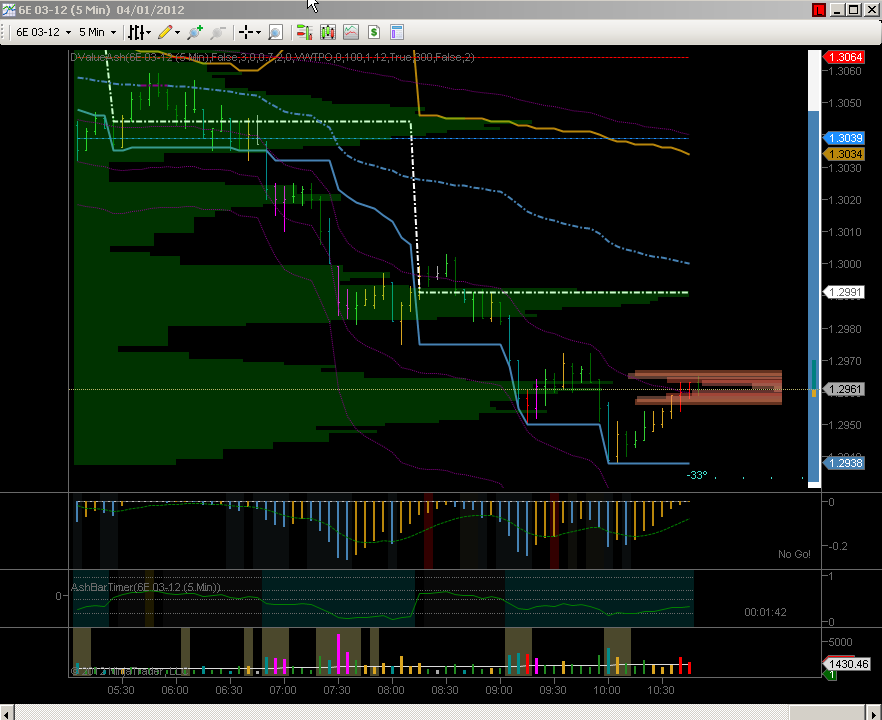This screenshot has width=882, height=720.
Task: Open the data series candlestick icon
Action: pos(328,32)
